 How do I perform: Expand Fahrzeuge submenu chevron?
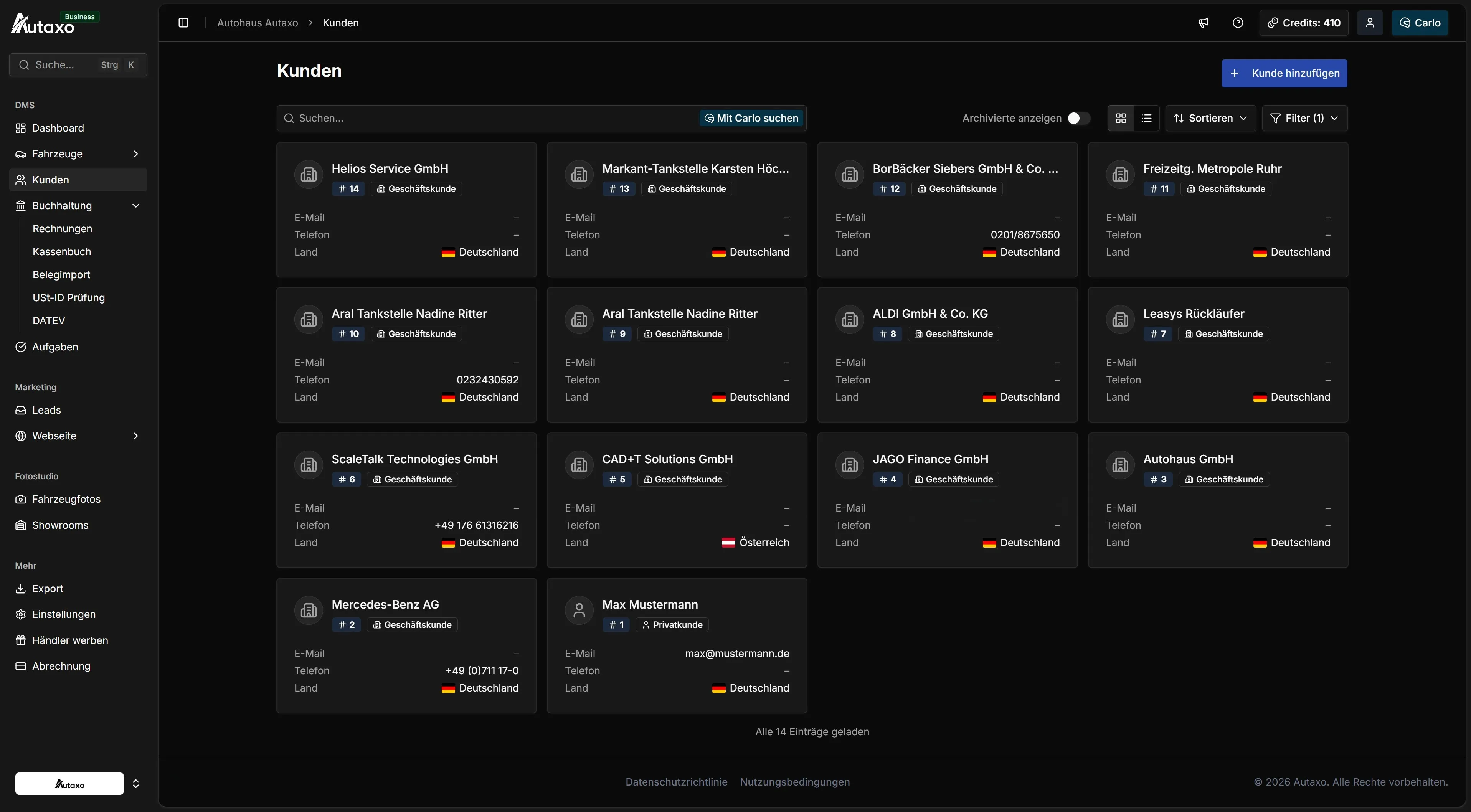pos(135,153)
